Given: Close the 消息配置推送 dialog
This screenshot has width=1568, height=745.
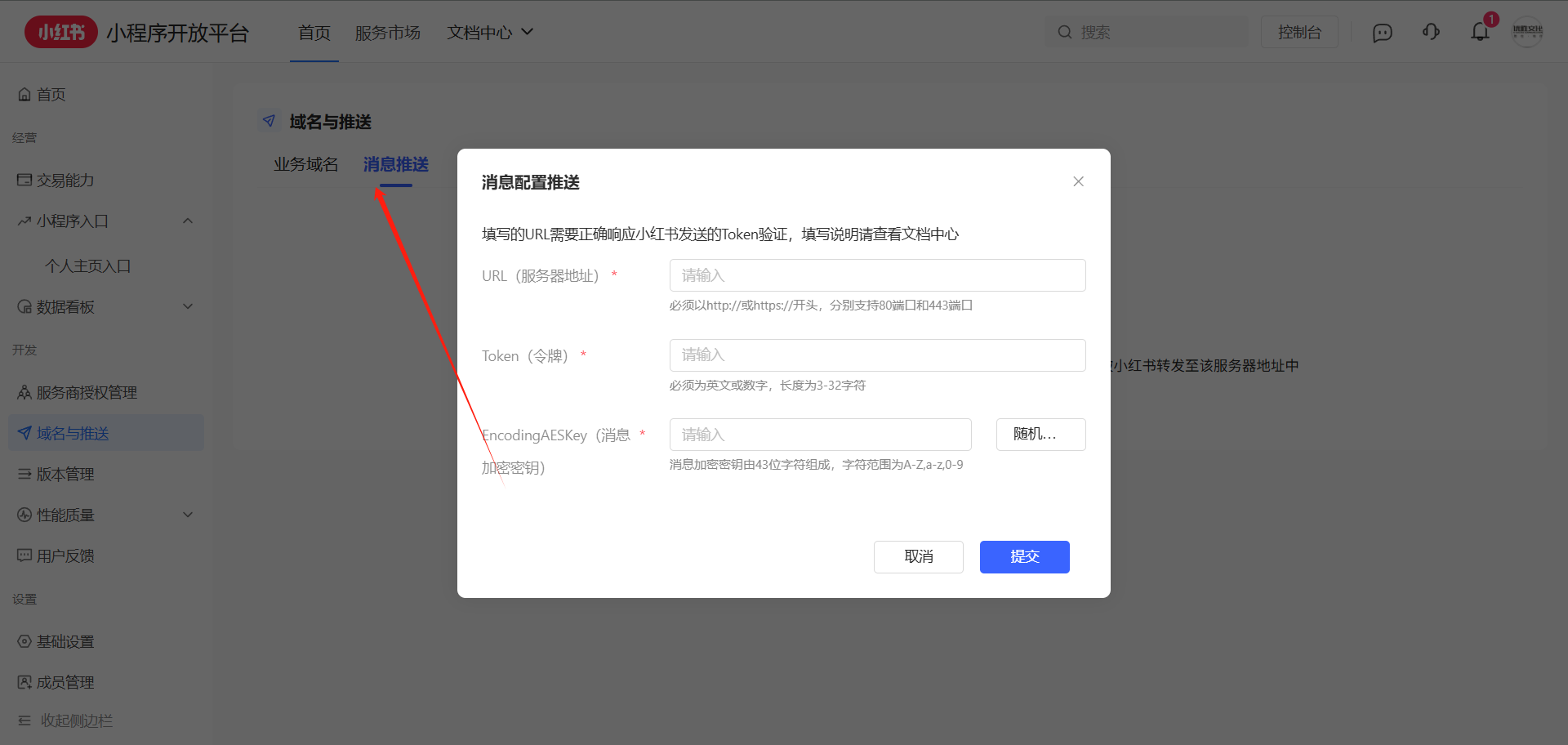Looking at the screenshot, I should [1078, 181].
